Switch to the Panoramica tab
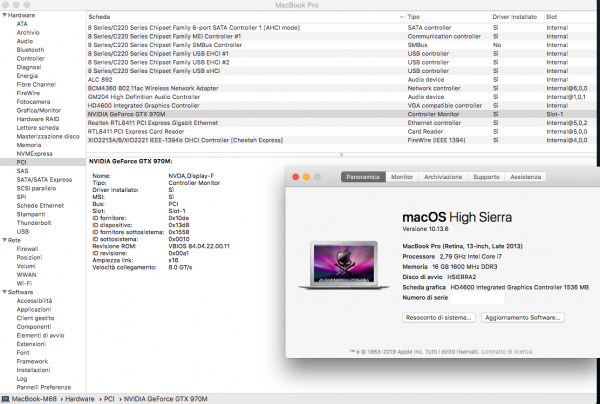600x404 pixels. pyautogui.click(x=363, y=177)
